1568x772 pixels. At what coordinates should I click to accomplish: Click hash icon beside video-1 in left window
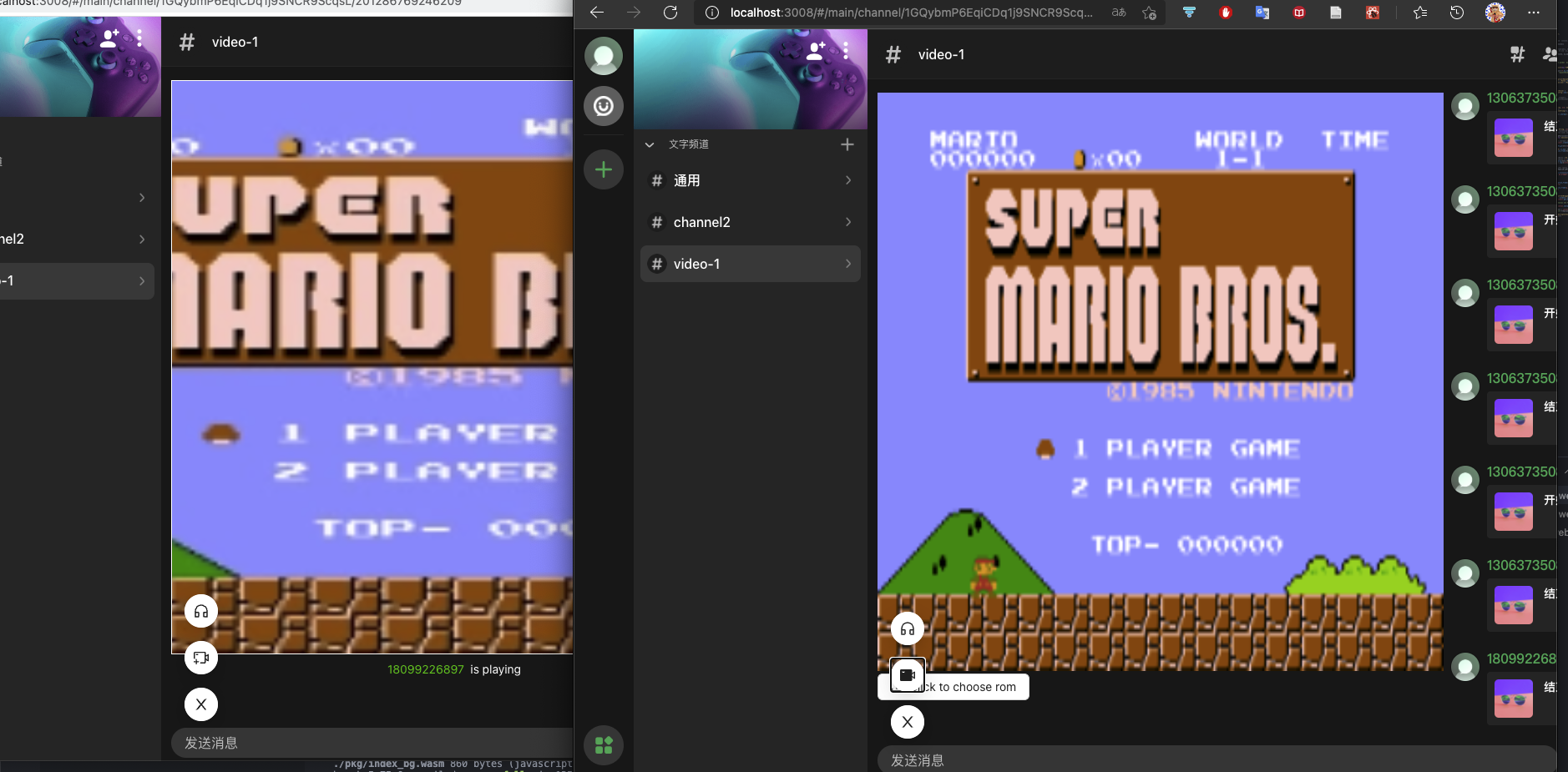click(187, 42)
